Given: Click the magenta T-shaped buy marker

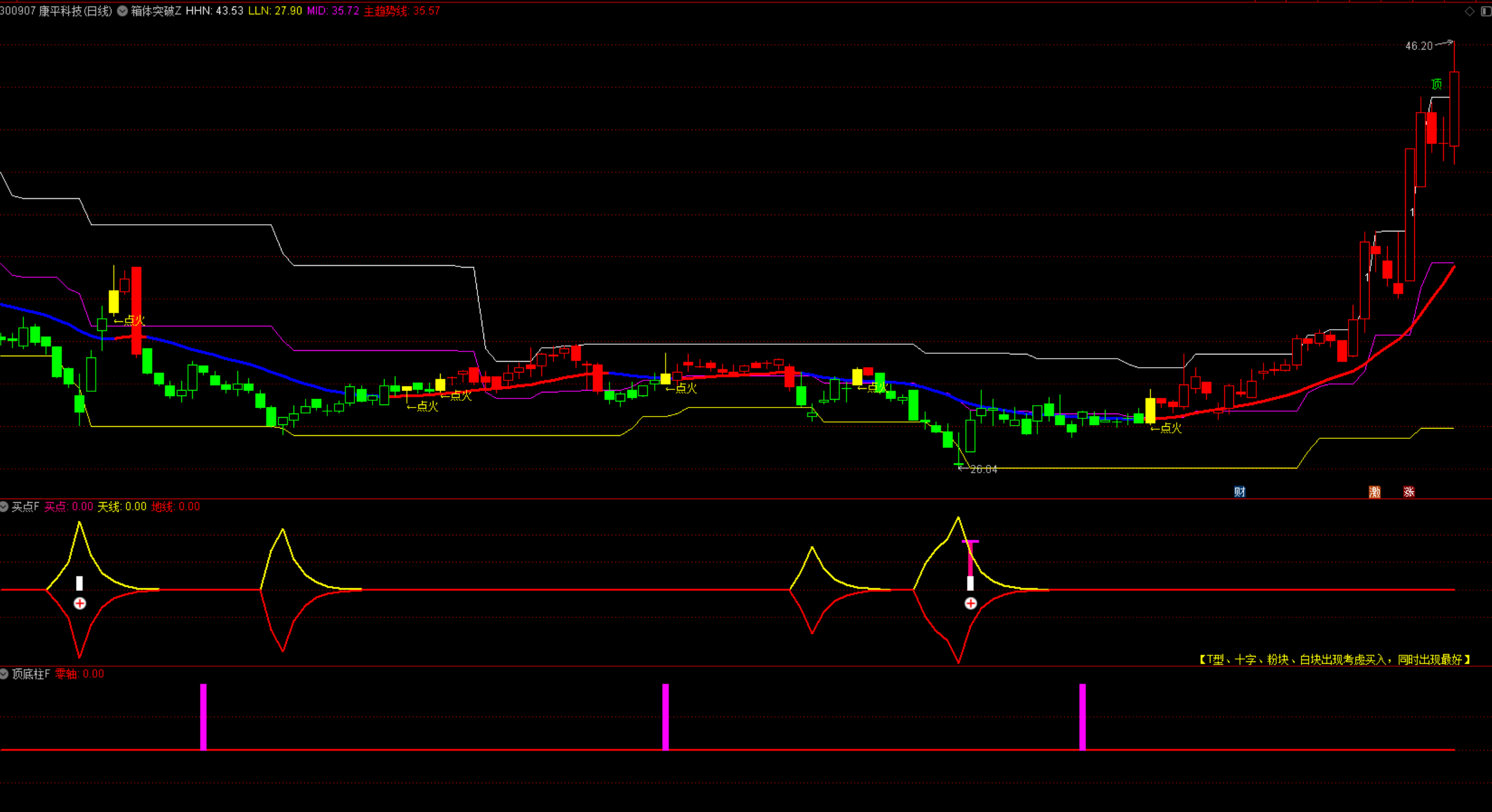Looking at the screenshot, I should [971, 558].
